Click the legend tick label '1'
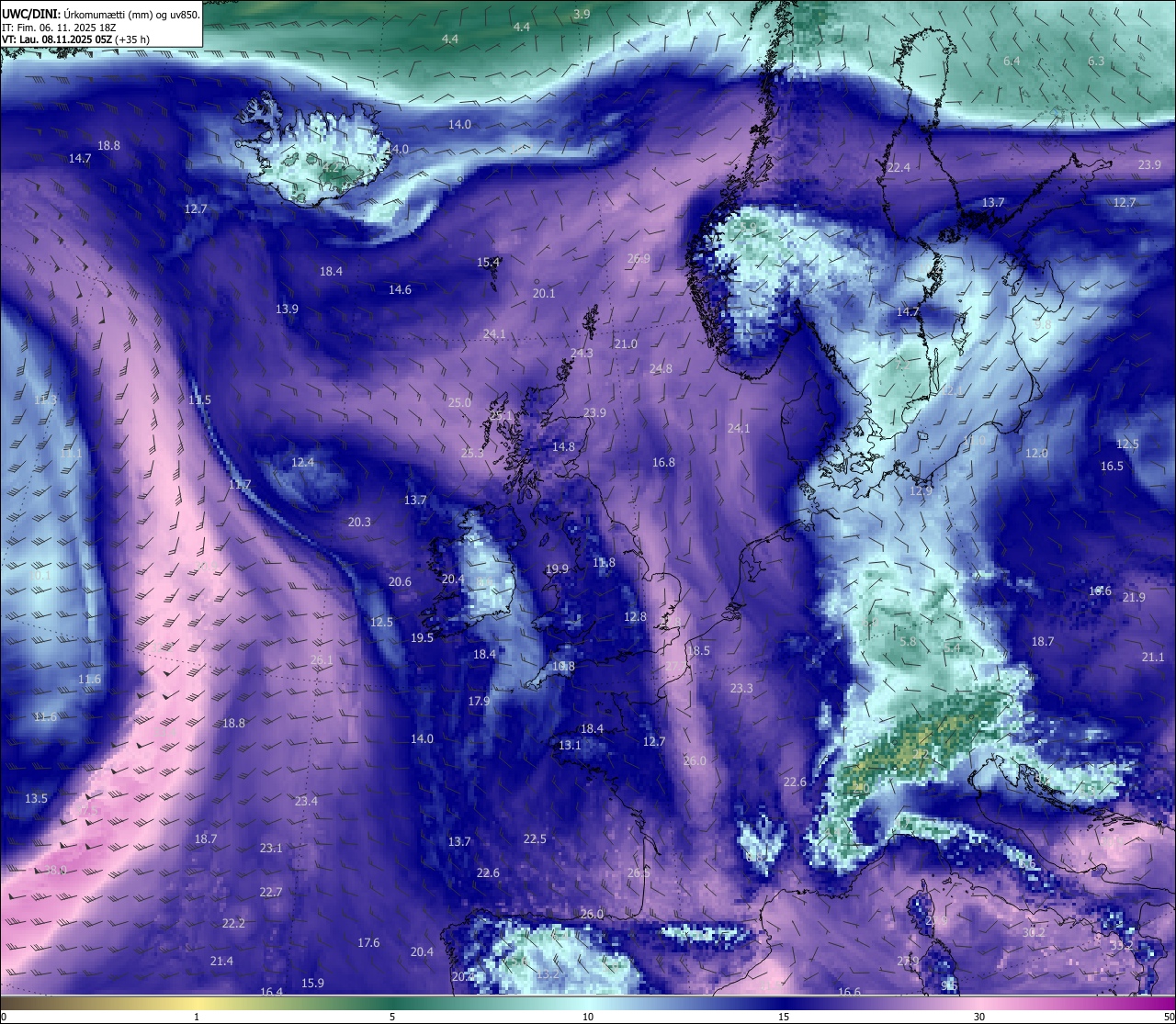 click(x=197, y=1017)
